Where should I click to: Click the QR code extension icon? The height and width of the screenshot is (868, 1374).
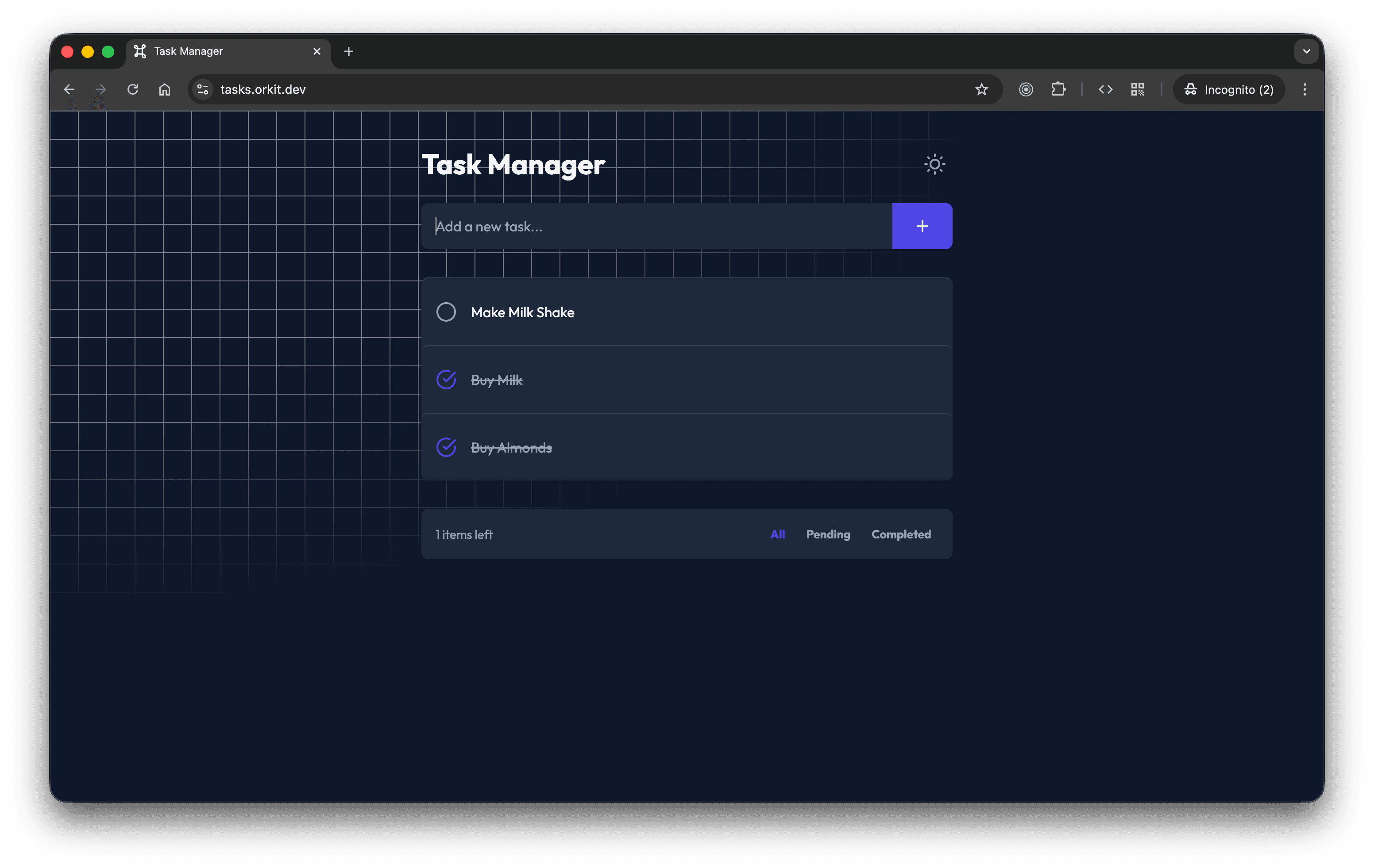click(1137, 89)
